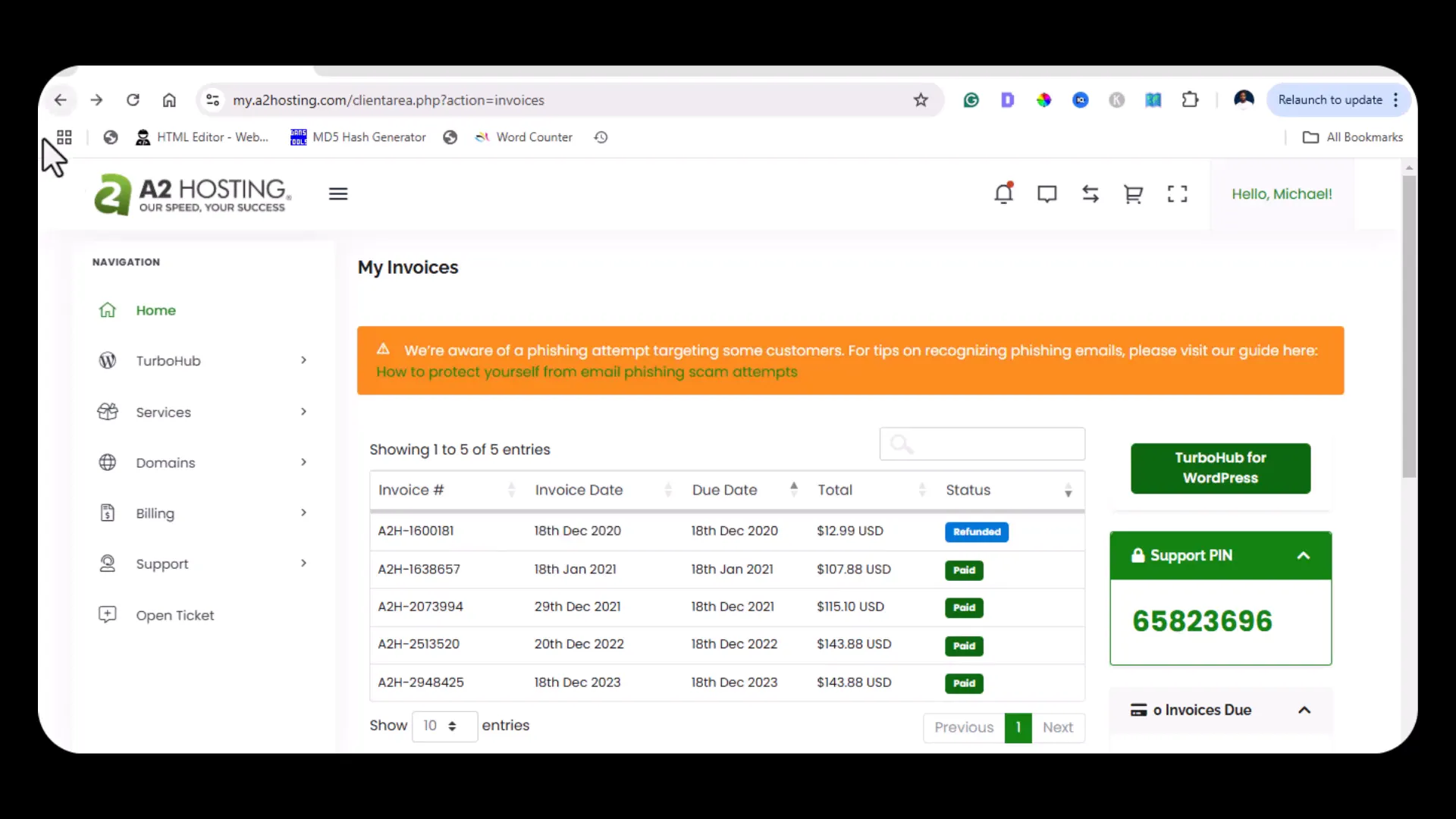Expand the Billing chevron arrow

pyautogui.click(x=303, y=513)
